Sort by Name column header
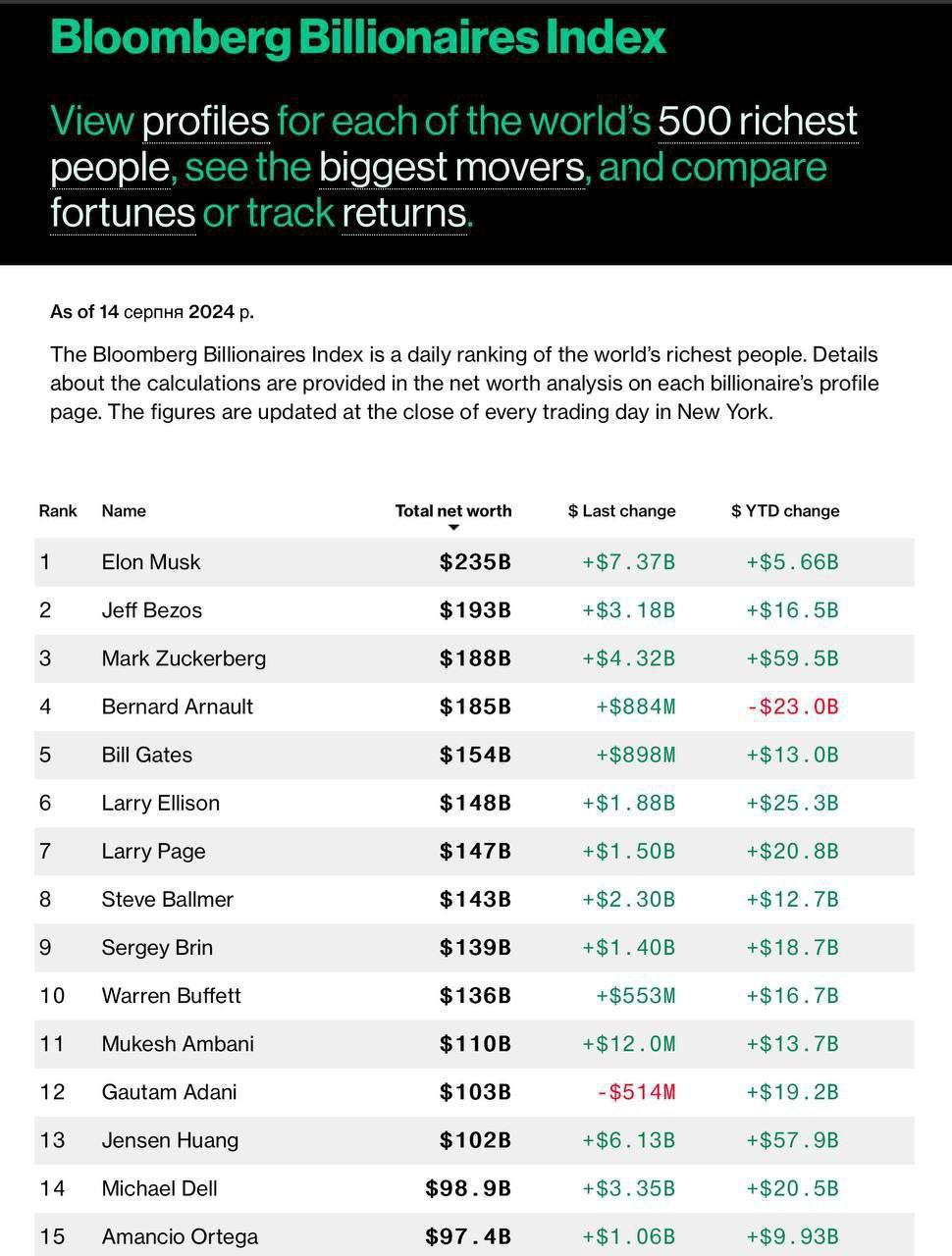The width and height of the screenshot is (952, 1256). coord(124,510)
